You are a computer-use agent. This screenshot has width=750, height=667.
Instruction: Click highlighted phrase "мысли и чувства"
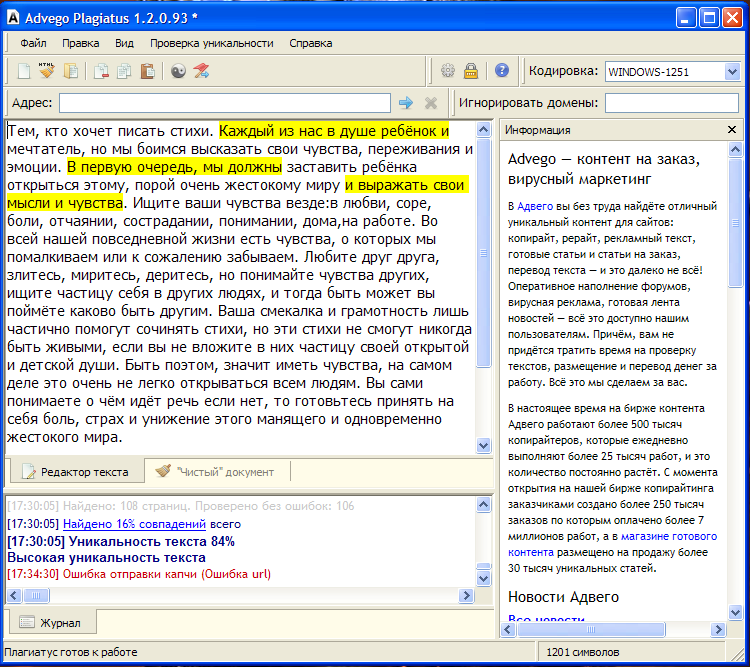[65, 203]
